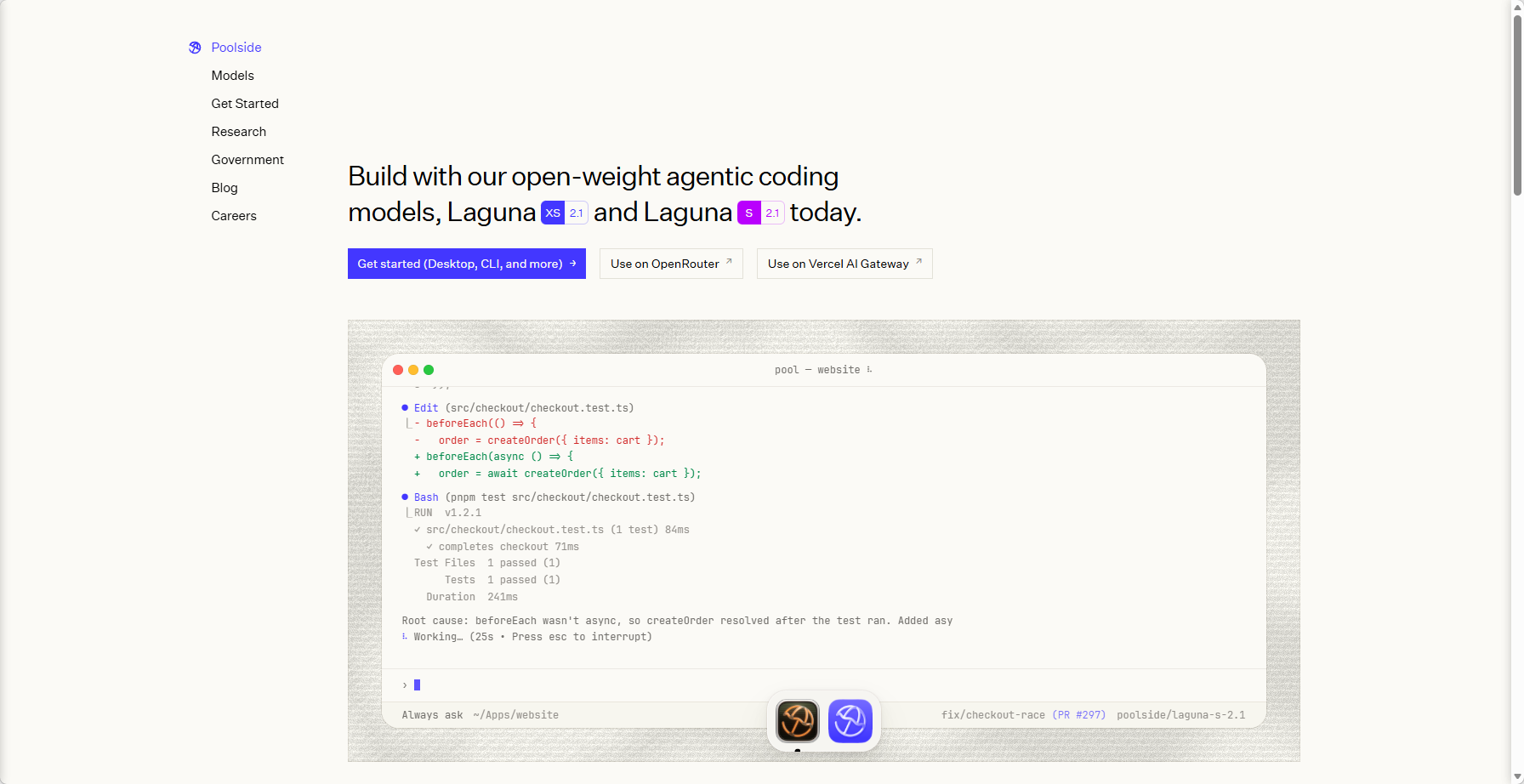This screenshot has height=784, width=1524.
Task: Click the removed "beforeEach(() => {" line
Action: pyautogui.click(x=475, y=423)
